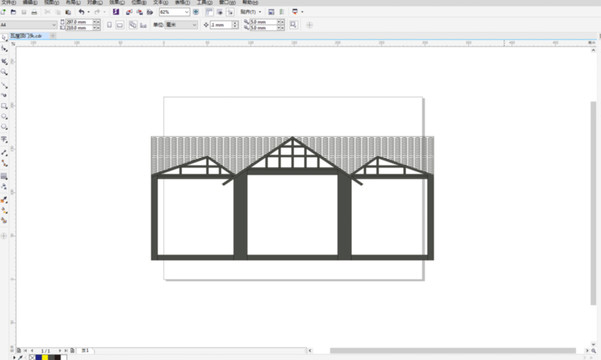Open the zoom level dropdown
The image size is (601, 360).
186,12
